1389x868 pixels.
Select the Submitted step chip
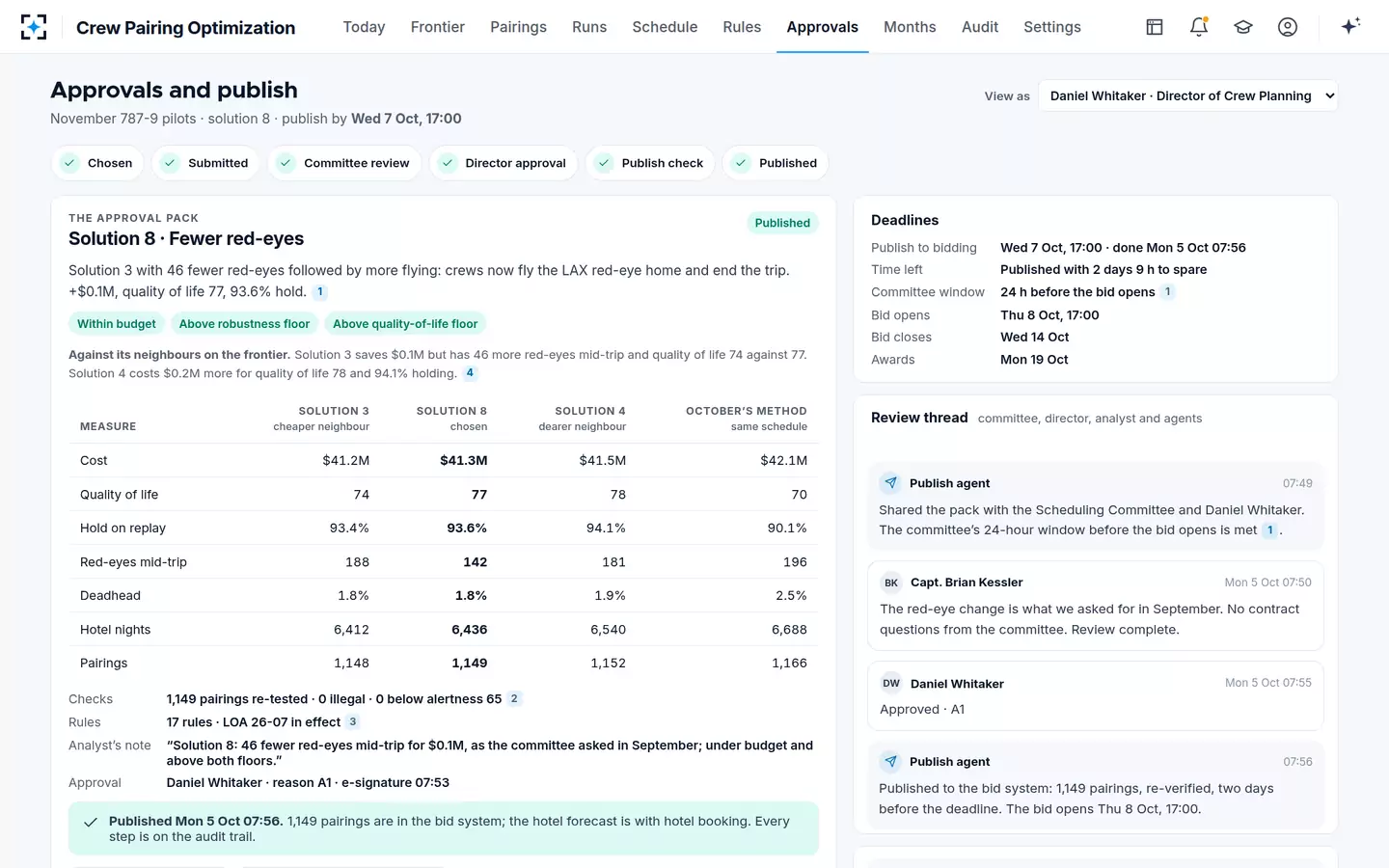point(205,163)
